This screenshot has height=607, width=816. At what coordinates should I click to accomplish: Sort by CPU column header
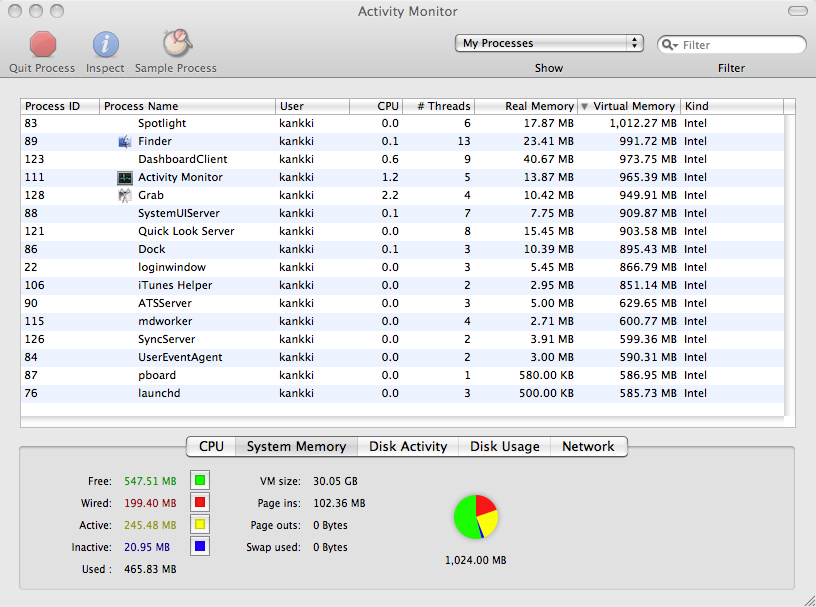pyautogui.click(x=376, y=106)
